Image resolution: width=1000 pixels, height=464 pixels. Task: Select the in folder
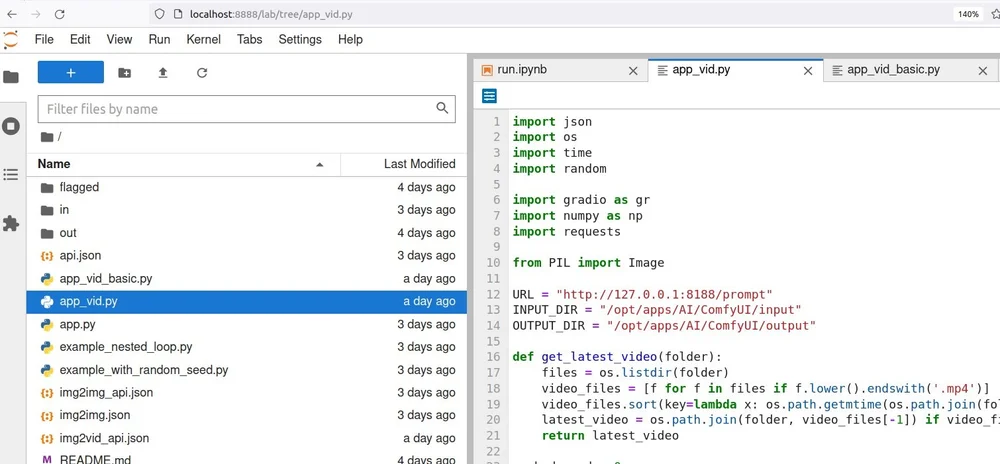tap(247, 210)
